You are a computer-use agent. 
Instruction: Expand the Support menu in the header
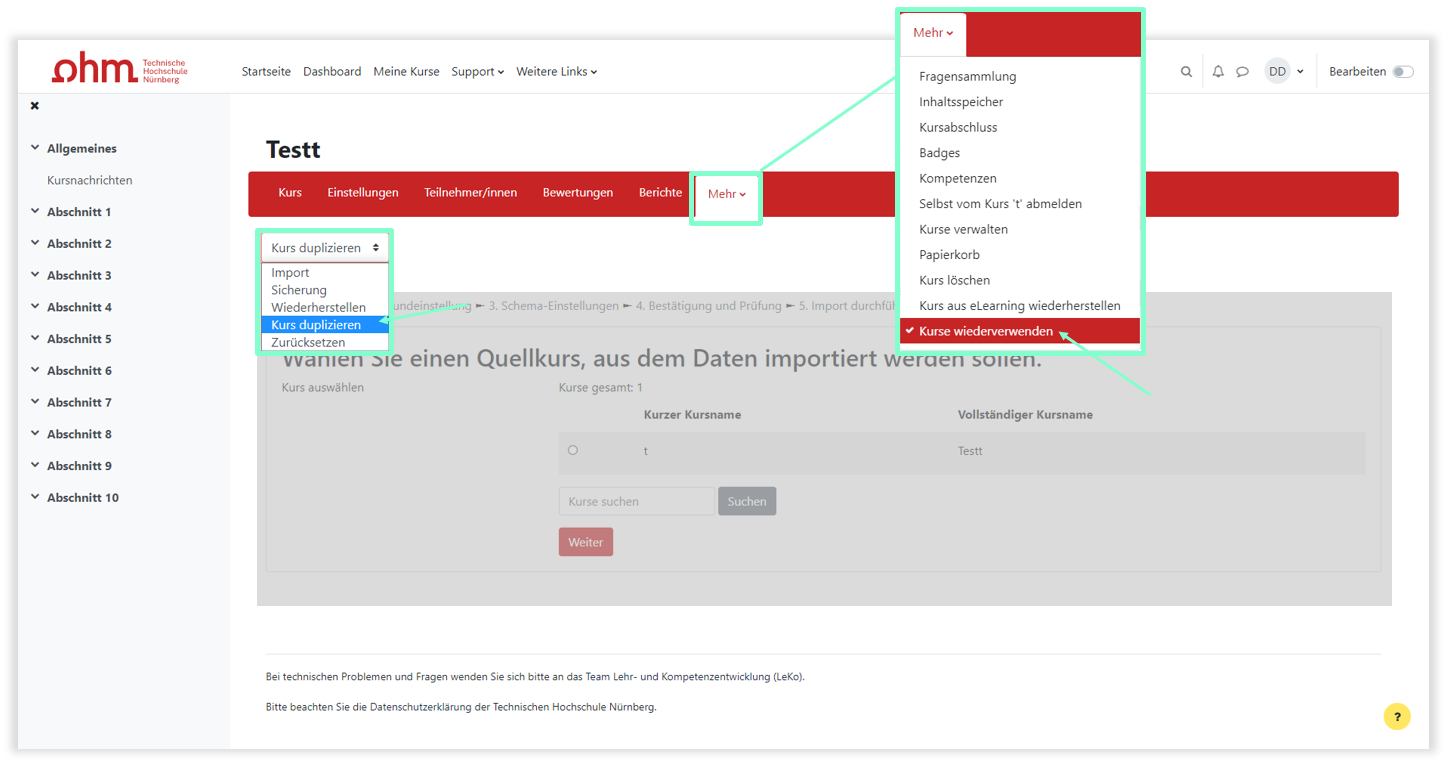coord(477,72)
